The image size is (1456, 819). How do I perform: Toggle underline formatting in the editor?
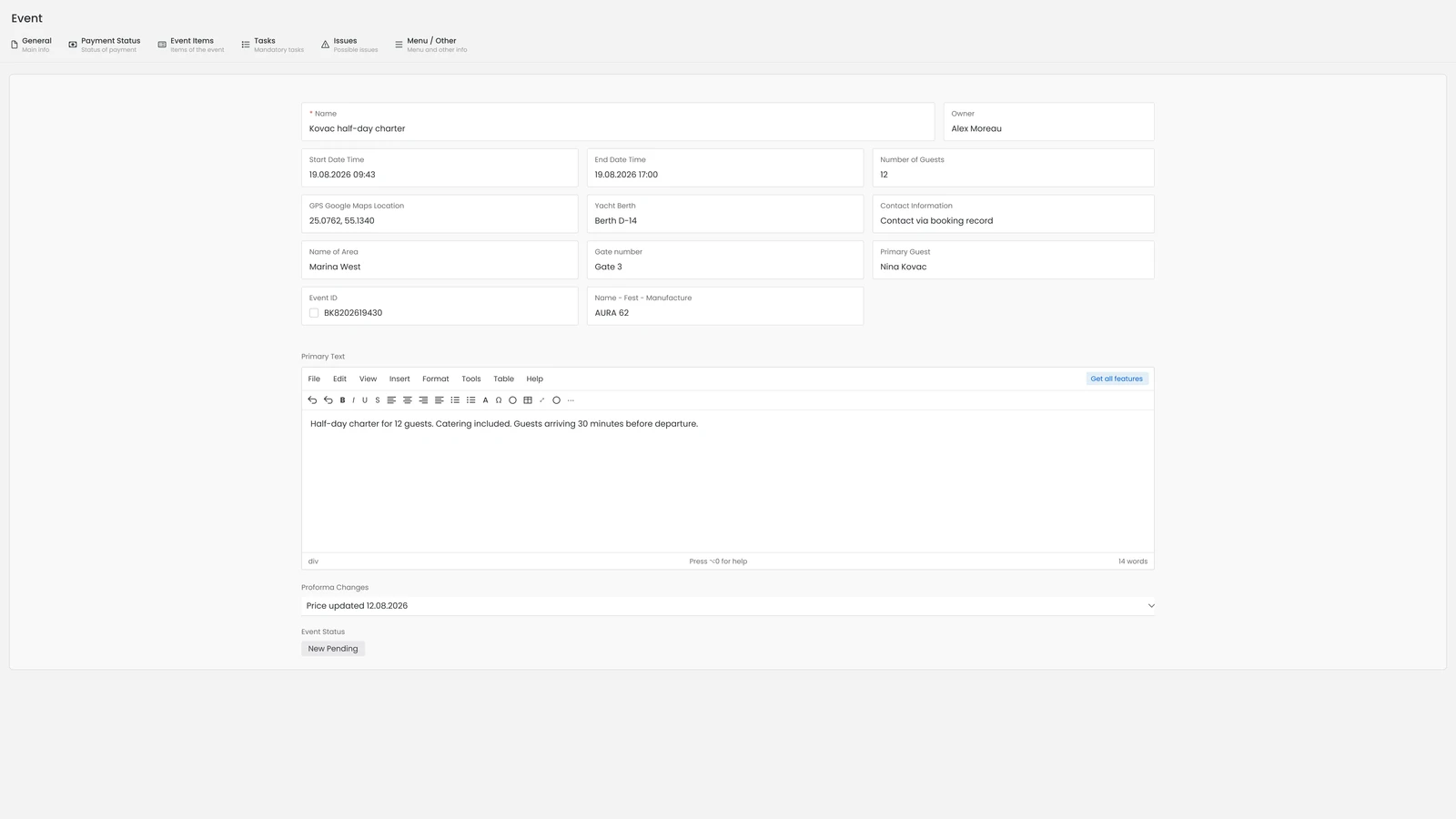click(x=365, y=400)
